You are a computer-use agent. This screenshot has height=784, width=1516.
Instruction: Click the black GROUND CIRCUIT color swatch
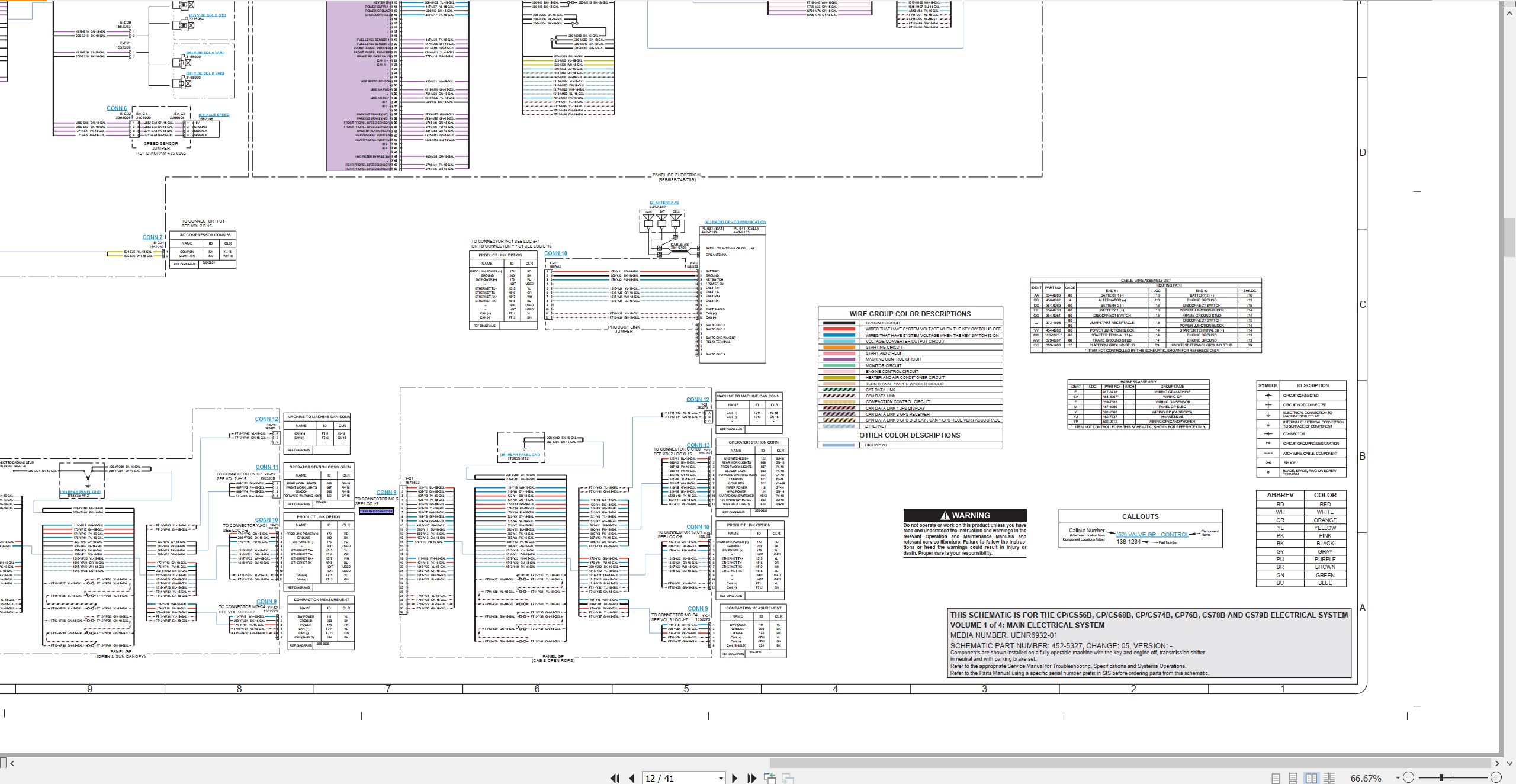click(x=839, y=323)
